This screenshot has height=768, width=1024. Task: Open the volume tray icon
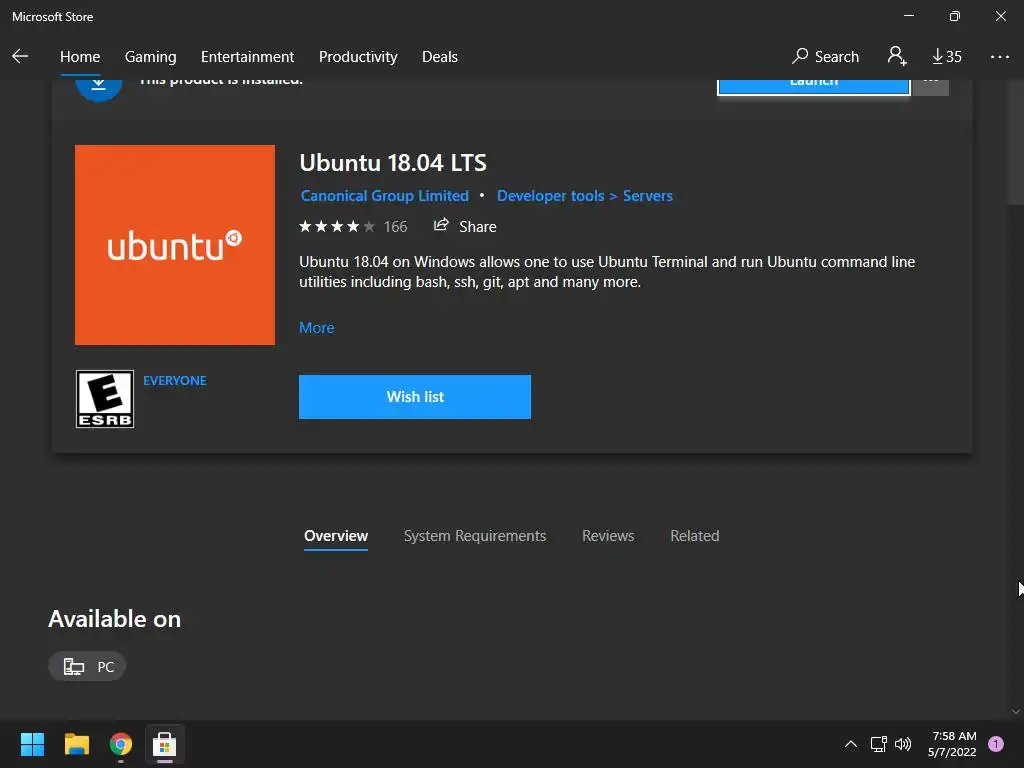tap(903, 744)
